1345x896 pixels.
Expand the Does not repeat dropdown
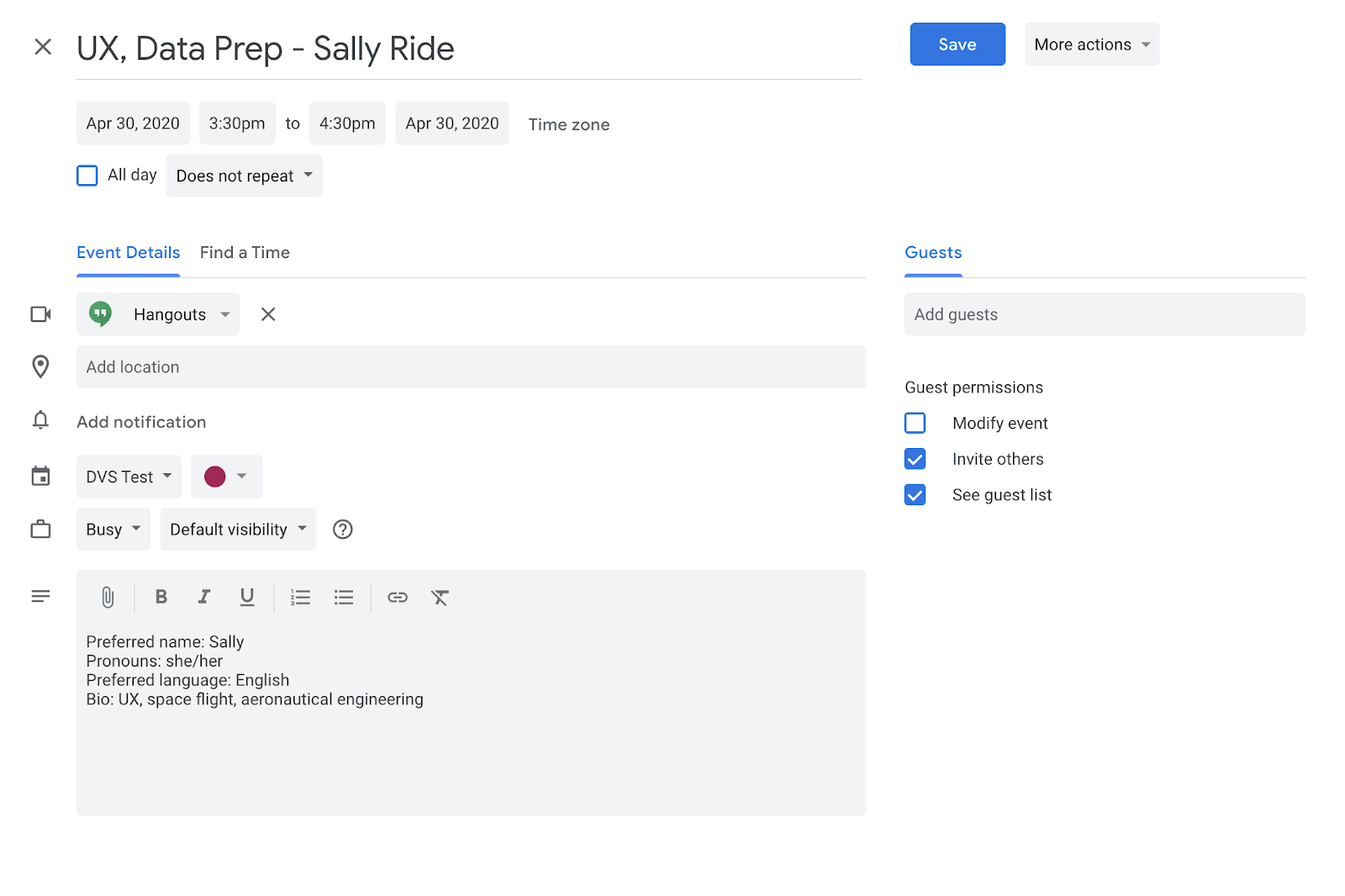[244, 176]
